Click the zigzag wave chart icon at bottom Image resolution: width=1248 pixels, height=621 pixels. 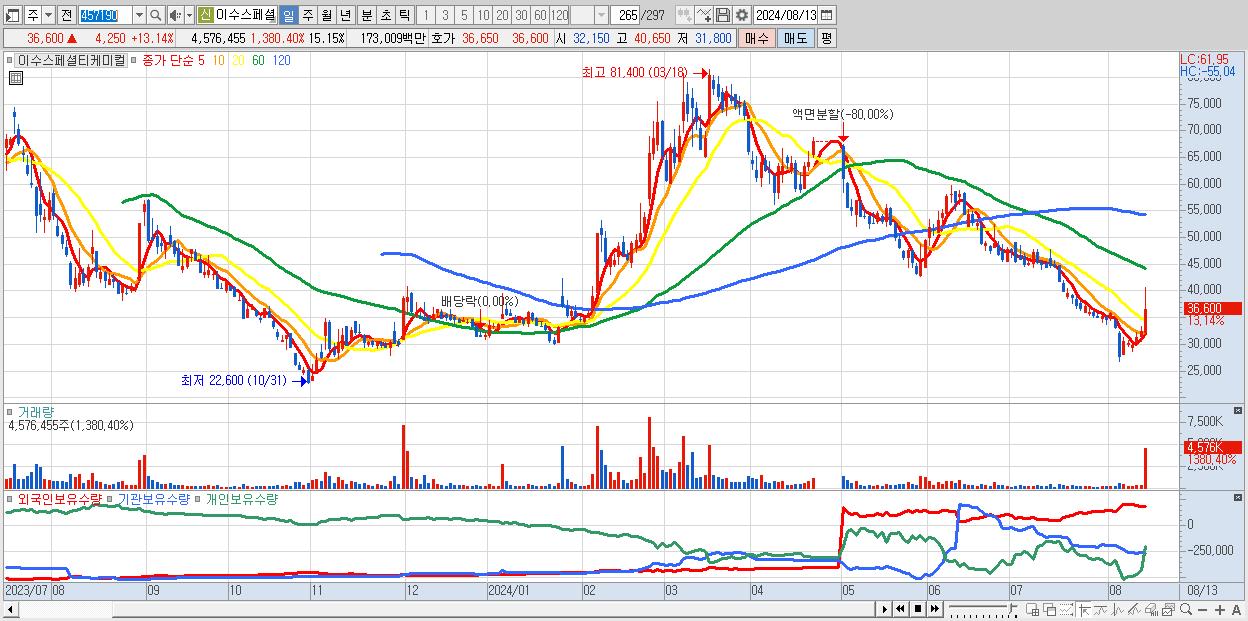click(x=1117, y=610)
